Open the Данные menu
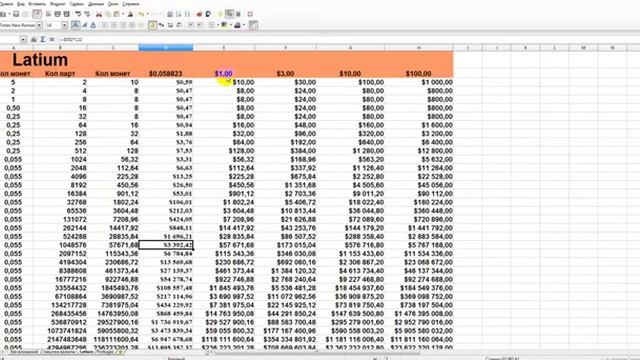 [96, 4]
